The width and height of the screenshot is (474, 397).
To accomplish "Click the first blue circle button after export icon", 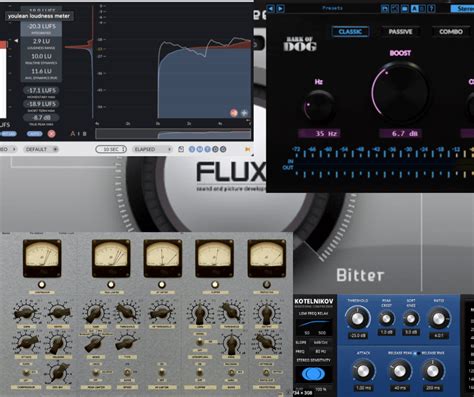I will click(x=192, y=149).
